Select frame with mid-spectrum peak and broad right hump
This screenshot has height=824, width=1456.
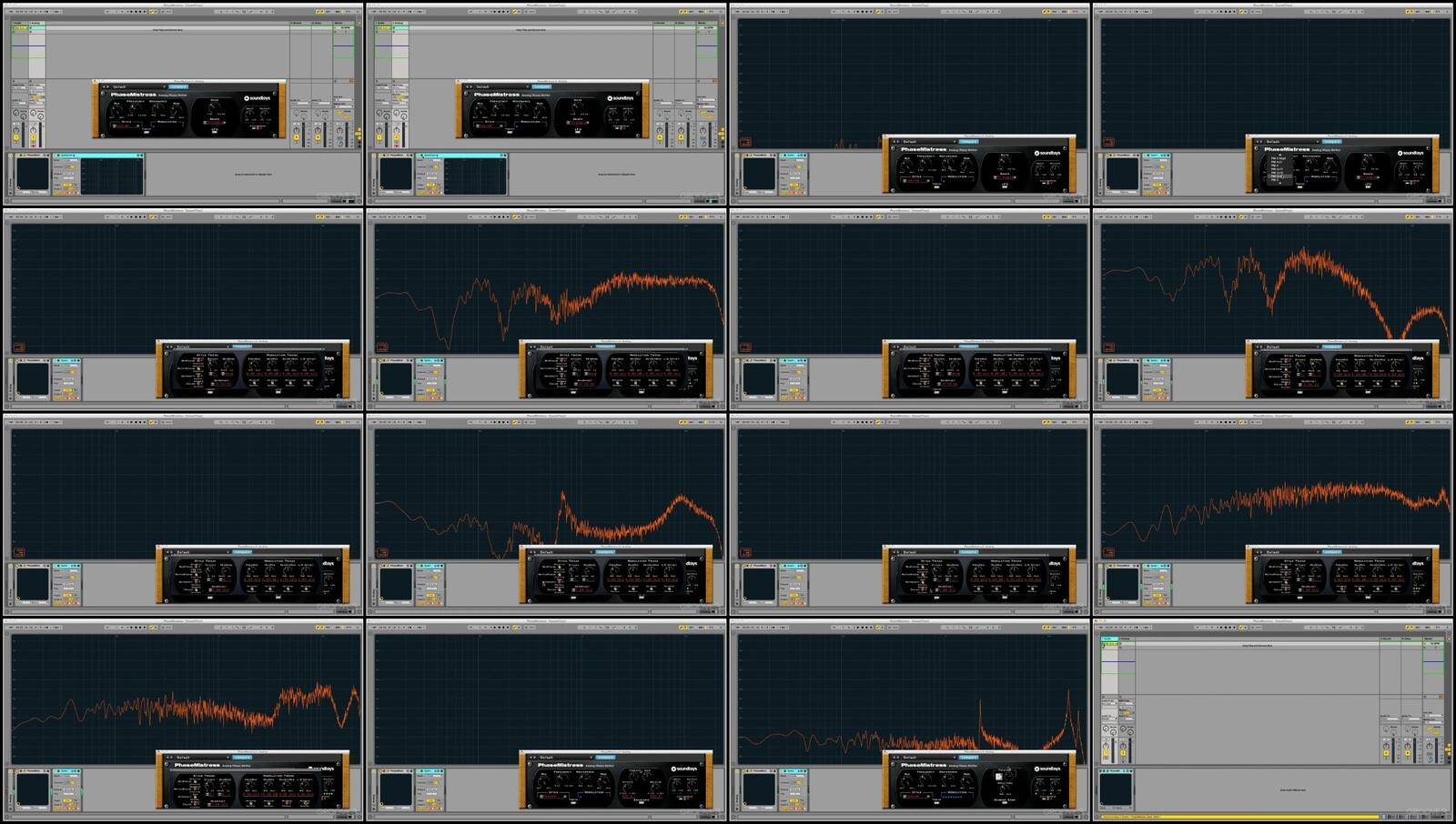(546, 515)
